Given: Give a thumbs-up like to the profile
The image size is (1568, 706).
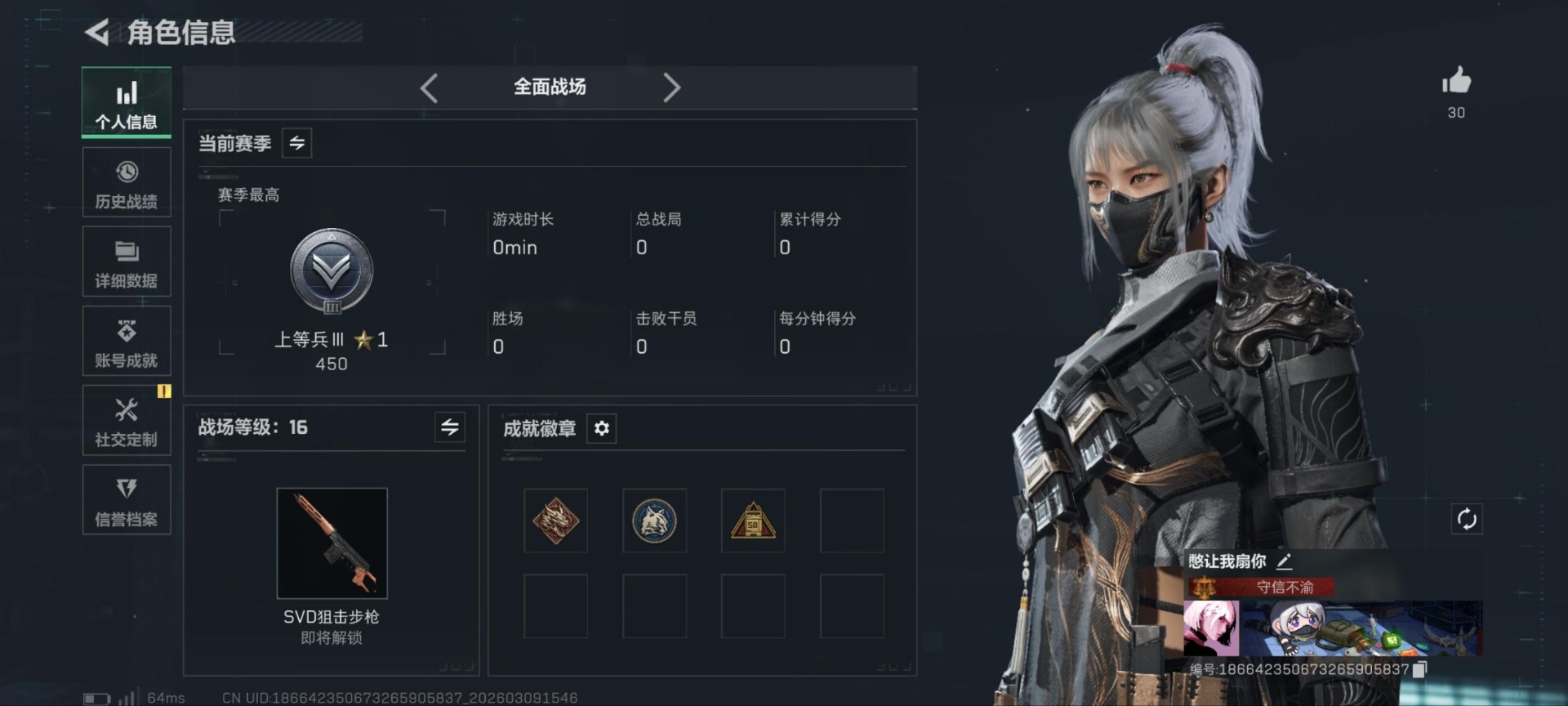Looking at the screenshot, I should tap(1456, 81).
